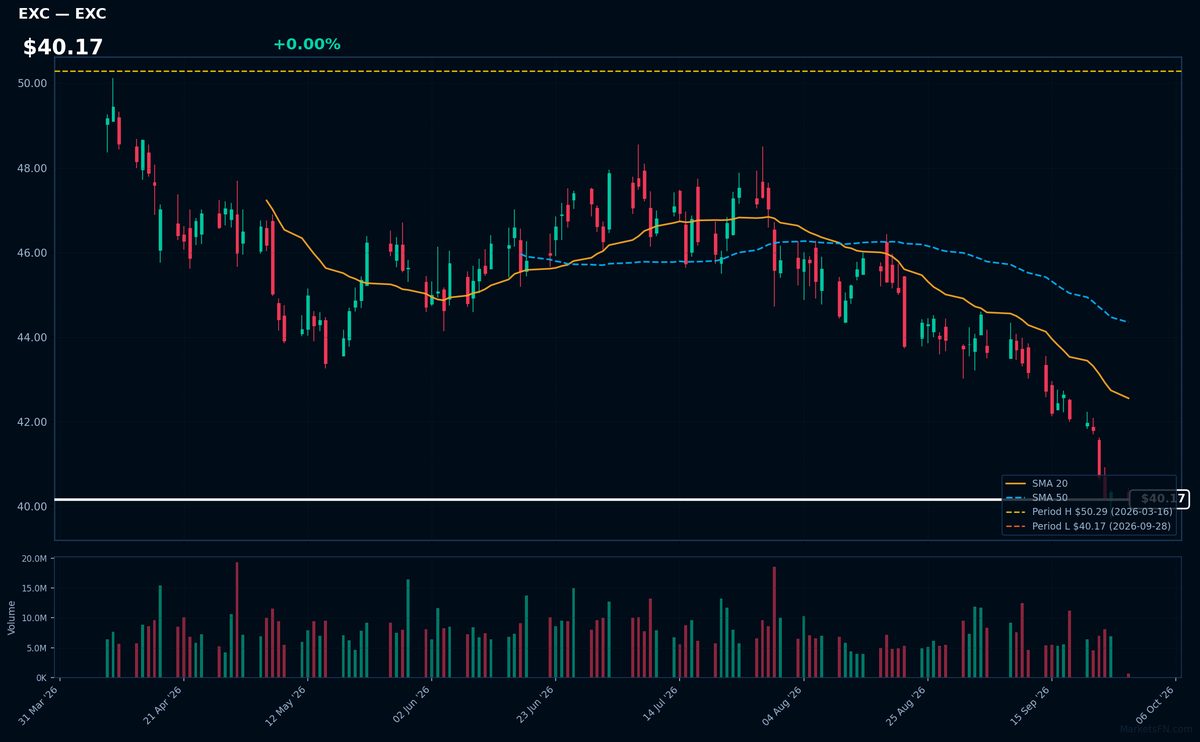This screenshot has width=1200, height=742.
Task: Click the +0.00% change indicator
Action: 306,44
